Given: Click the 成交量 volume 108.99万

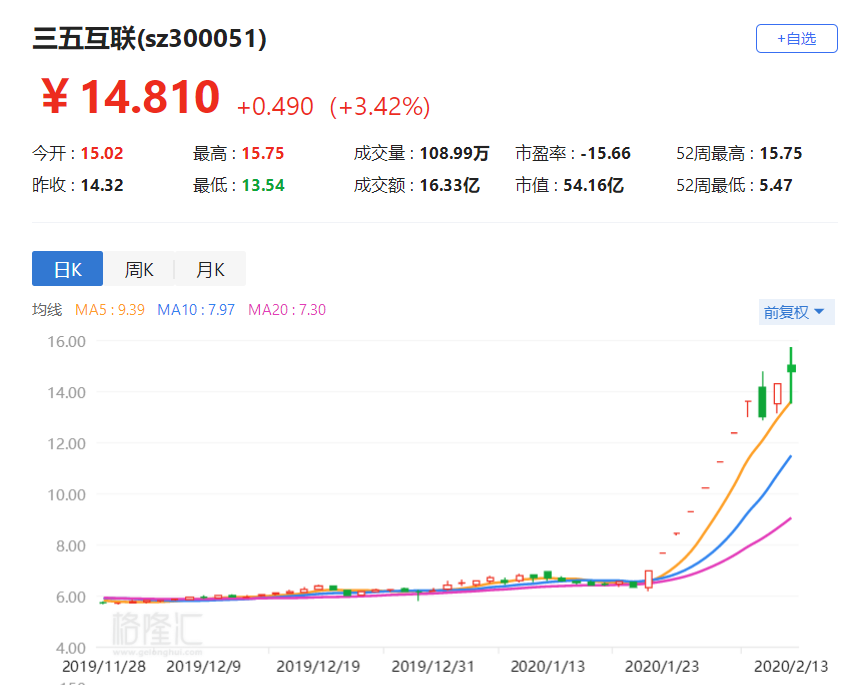Looking at the screenshot, I should (x=454, y=153).
